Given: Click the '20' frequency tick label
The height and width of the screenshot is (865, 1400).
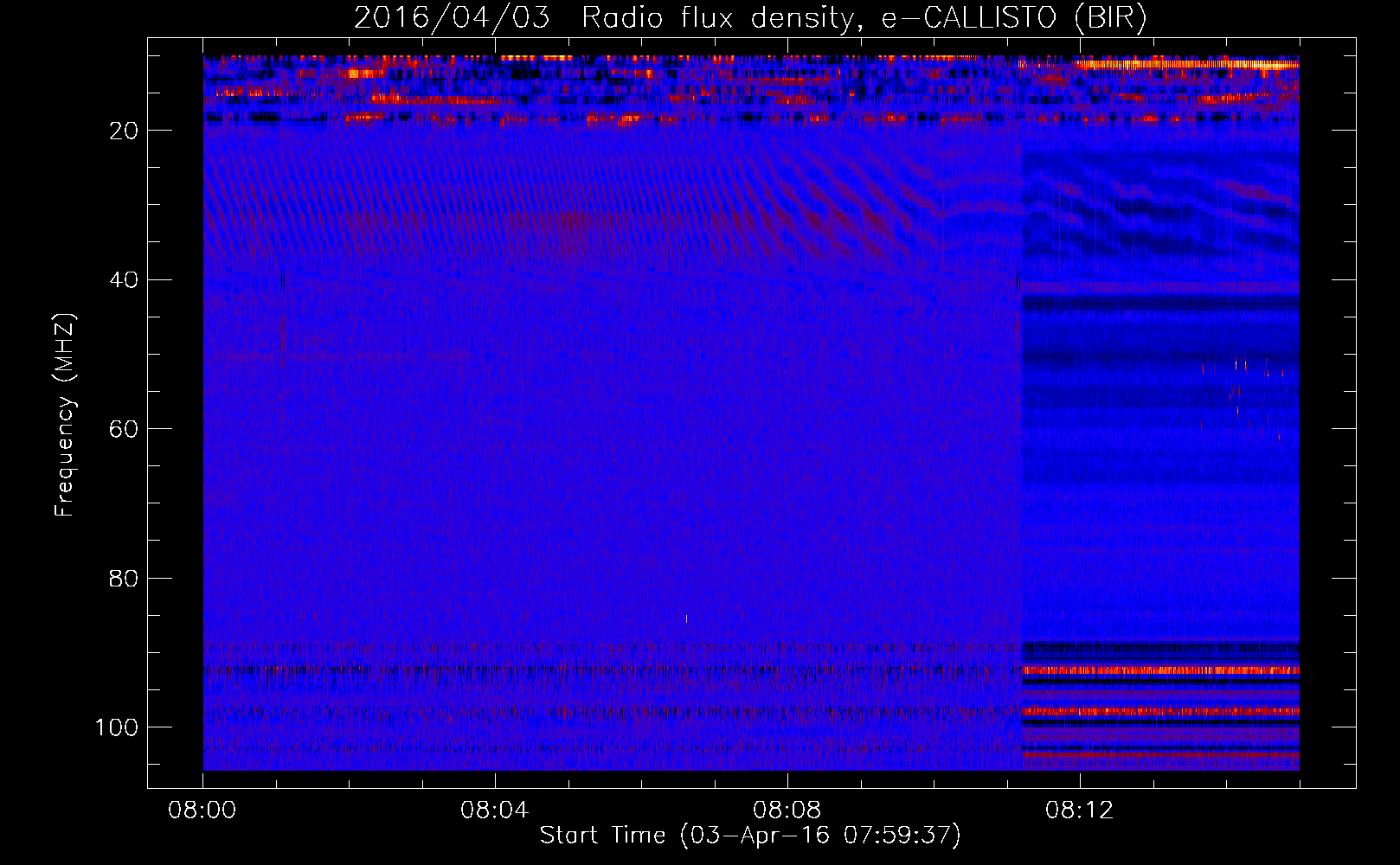Looking at the screenshot, I should pyautogui.click(x=124, y=131).
